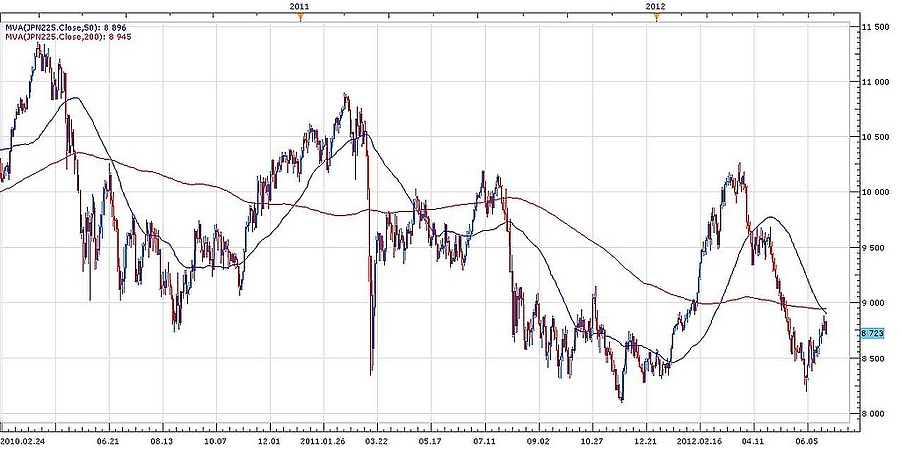Click the 9 000 price axis label
This screenshot has width=900, height=449.
coord(872,303)
